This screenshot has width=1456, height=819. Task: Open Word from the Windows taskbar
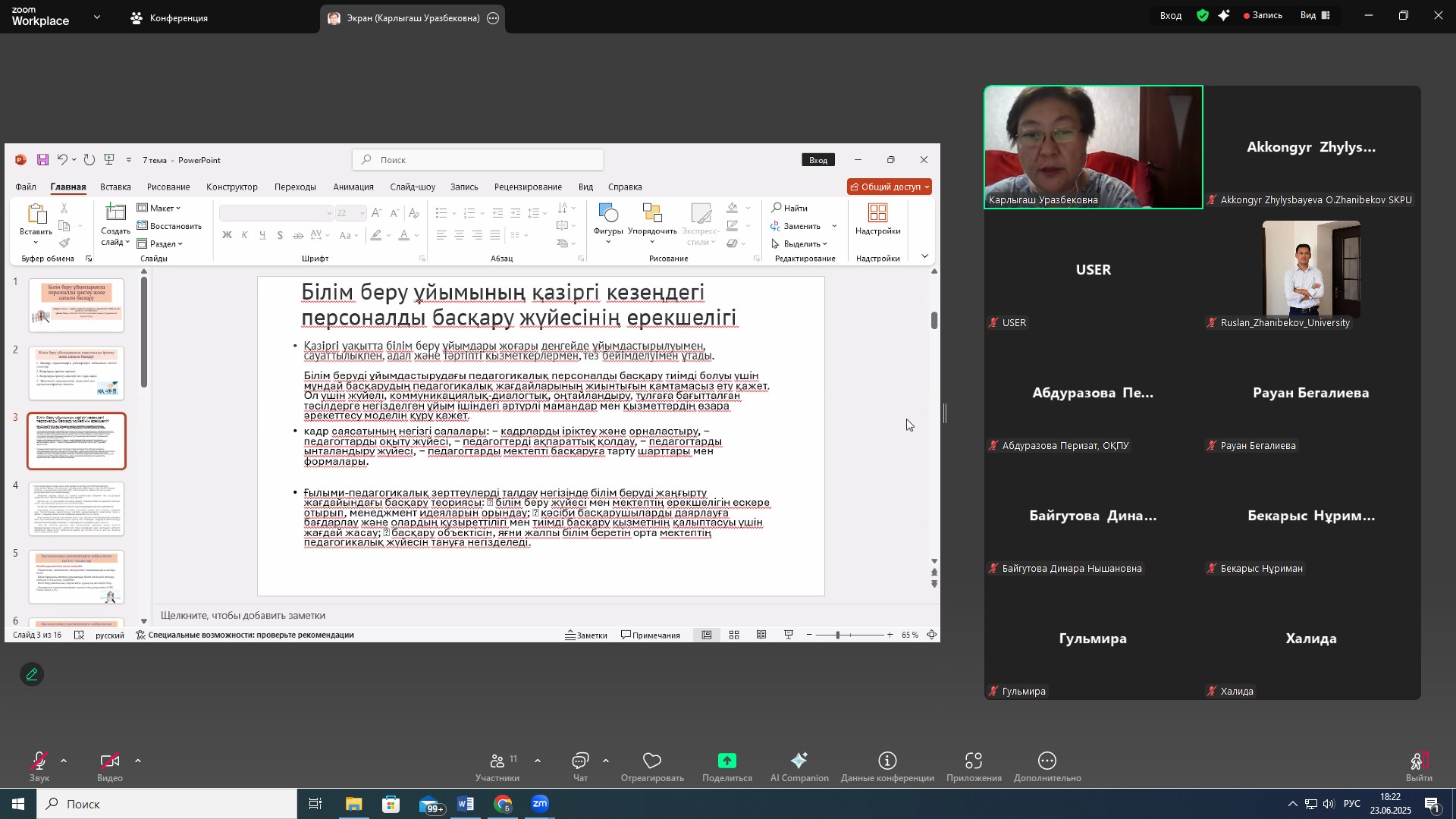[466, 804]
